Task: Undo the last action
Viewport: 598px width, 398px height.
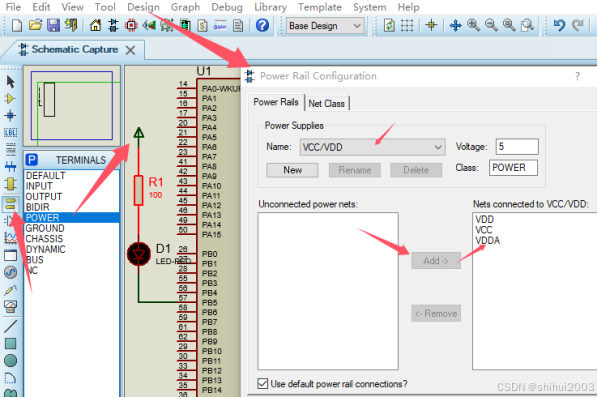Action: coord(559,26)
